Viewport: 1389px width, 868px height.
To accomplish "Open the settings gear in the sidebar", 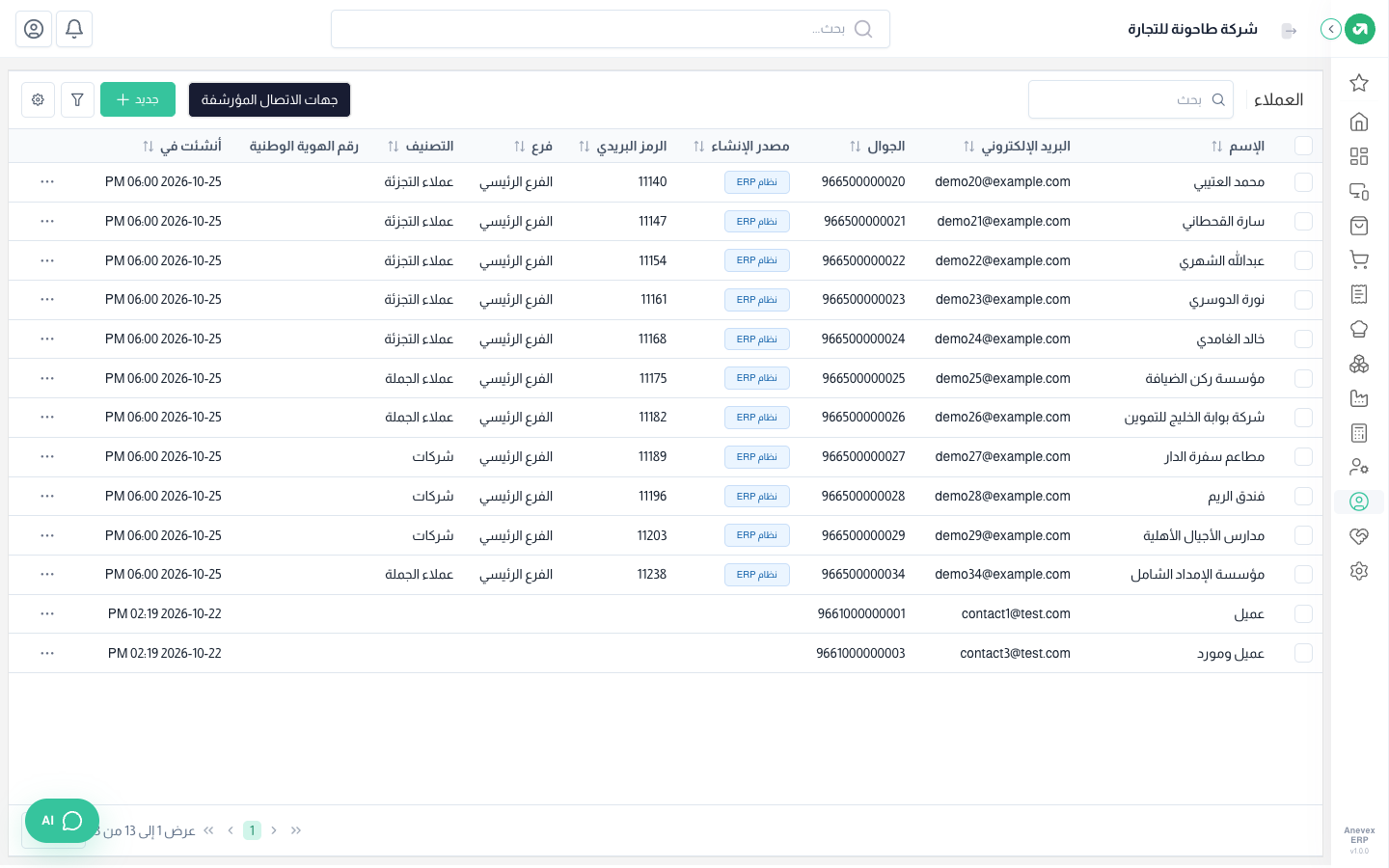I will tap(1359, 571).
